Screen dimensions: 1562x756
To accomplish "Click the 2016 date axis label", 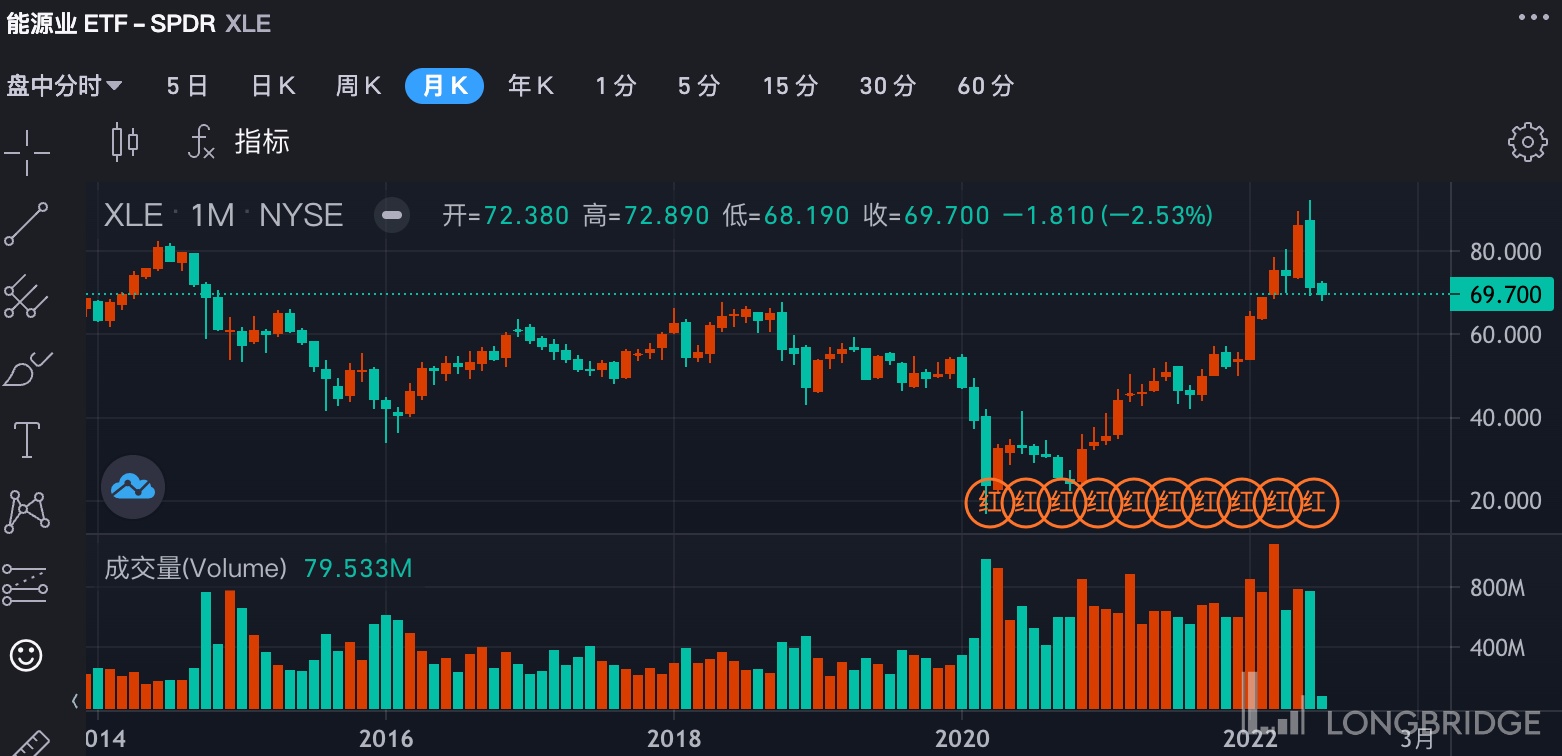I will pos(385,739).
